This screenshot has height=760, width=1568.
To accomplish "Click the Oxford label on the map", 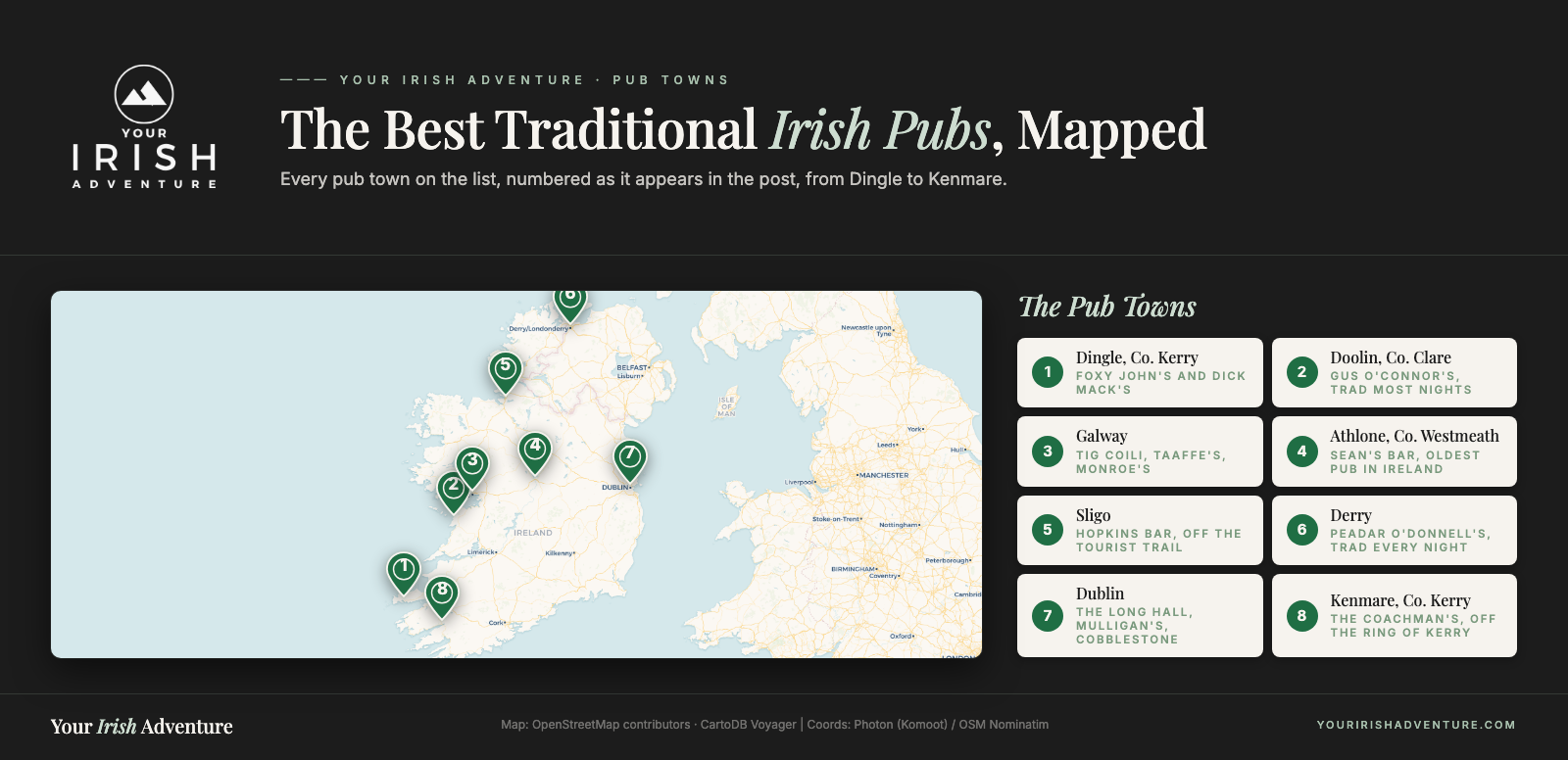I will 902,637.
